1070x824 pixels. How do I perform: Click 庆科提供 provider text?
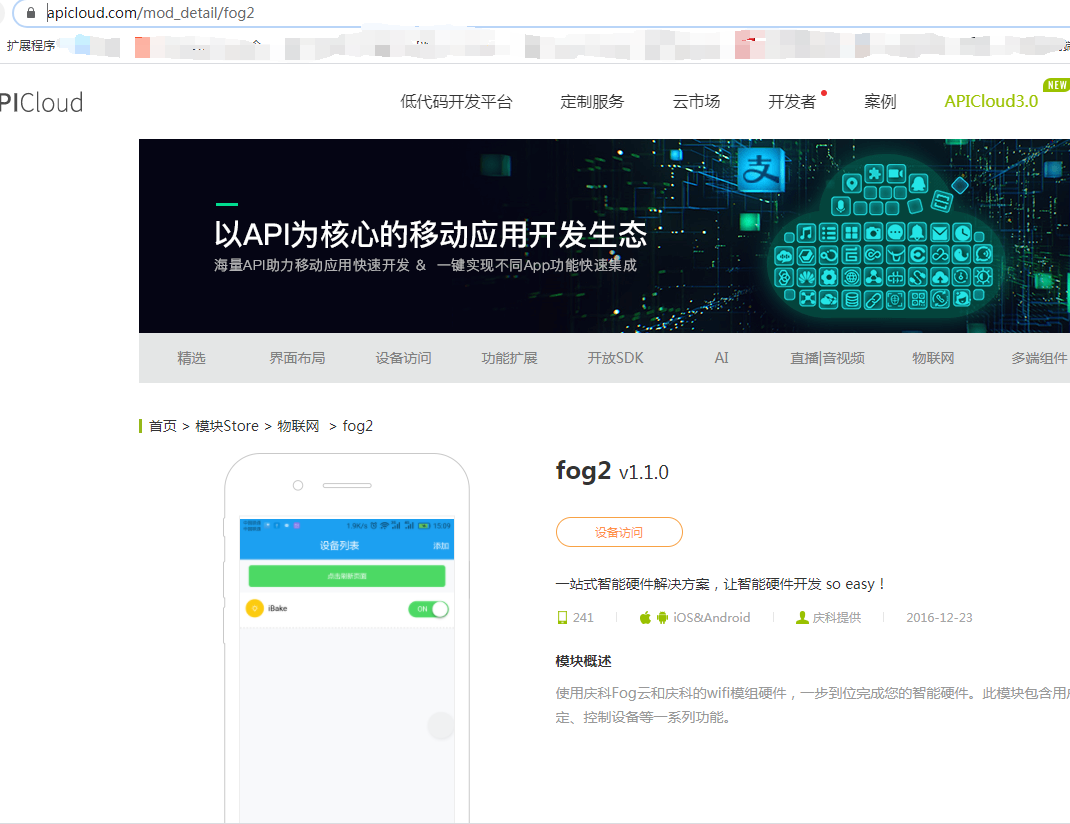[837, 618]
